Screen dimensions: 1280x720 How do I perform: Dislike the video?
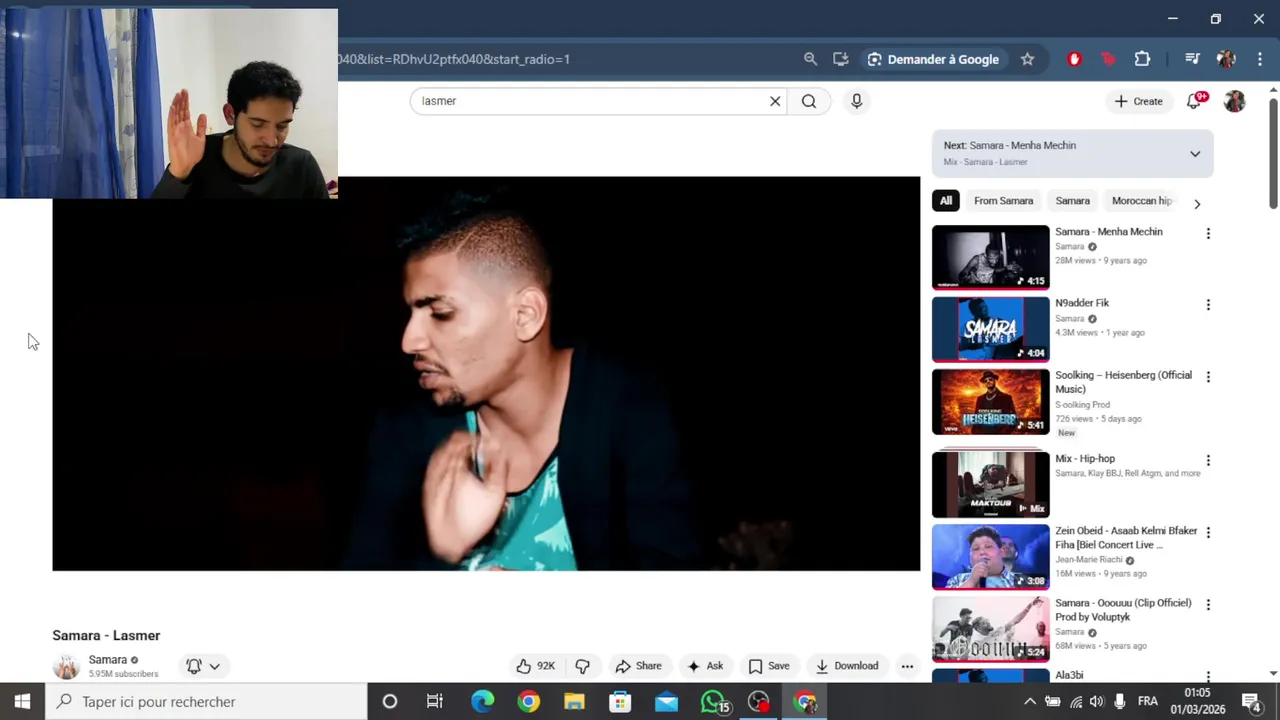583,666
